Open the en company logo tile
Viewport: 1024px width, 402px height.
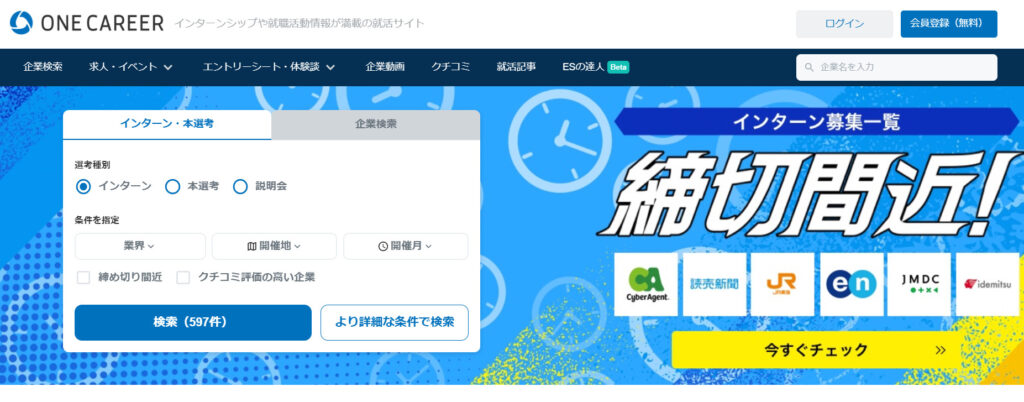point(851,285)
